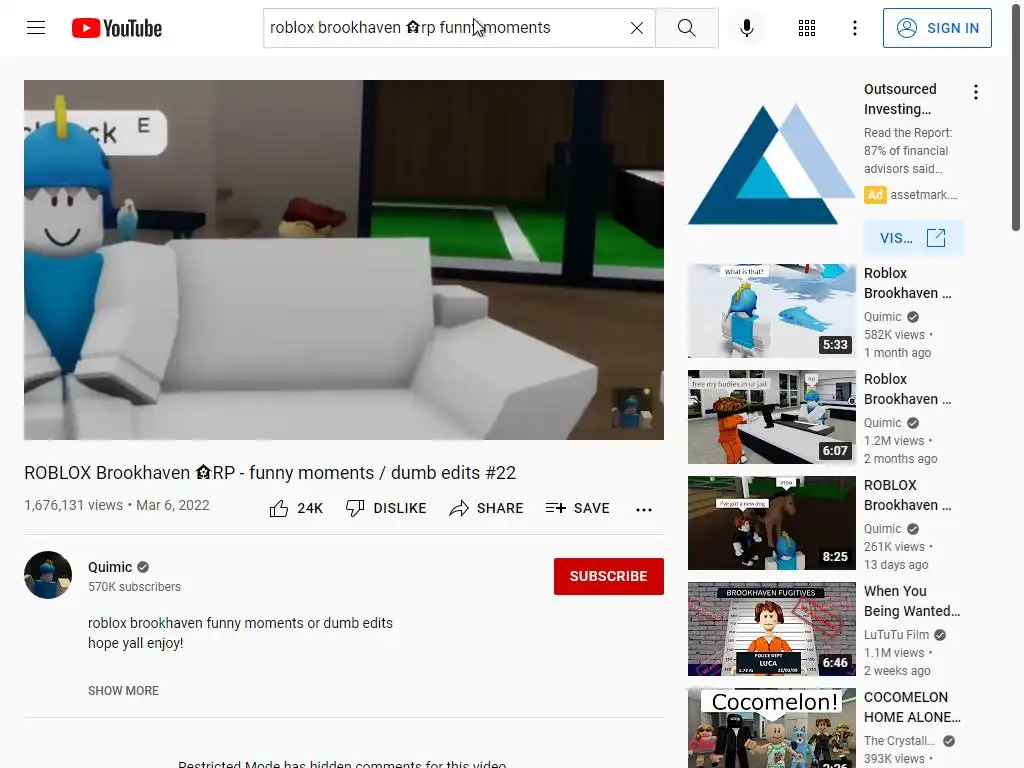Open ad options three-dot menu
Viewport: 1024px width, 768px height.
(x=976, y=92)
